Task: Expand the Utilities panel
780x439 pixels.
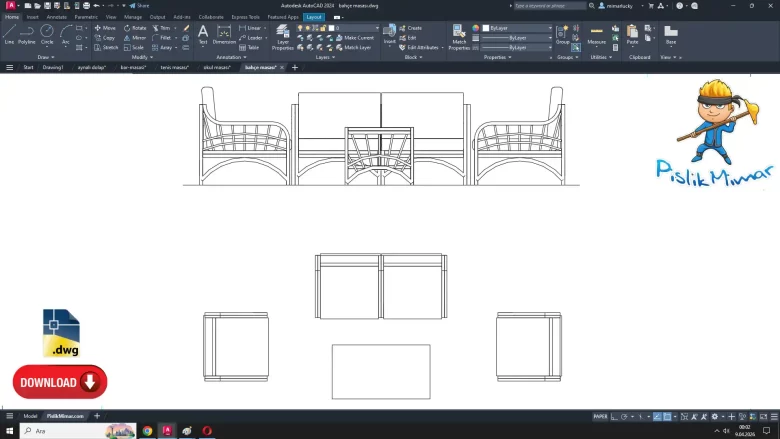Action: click(601, 57)
